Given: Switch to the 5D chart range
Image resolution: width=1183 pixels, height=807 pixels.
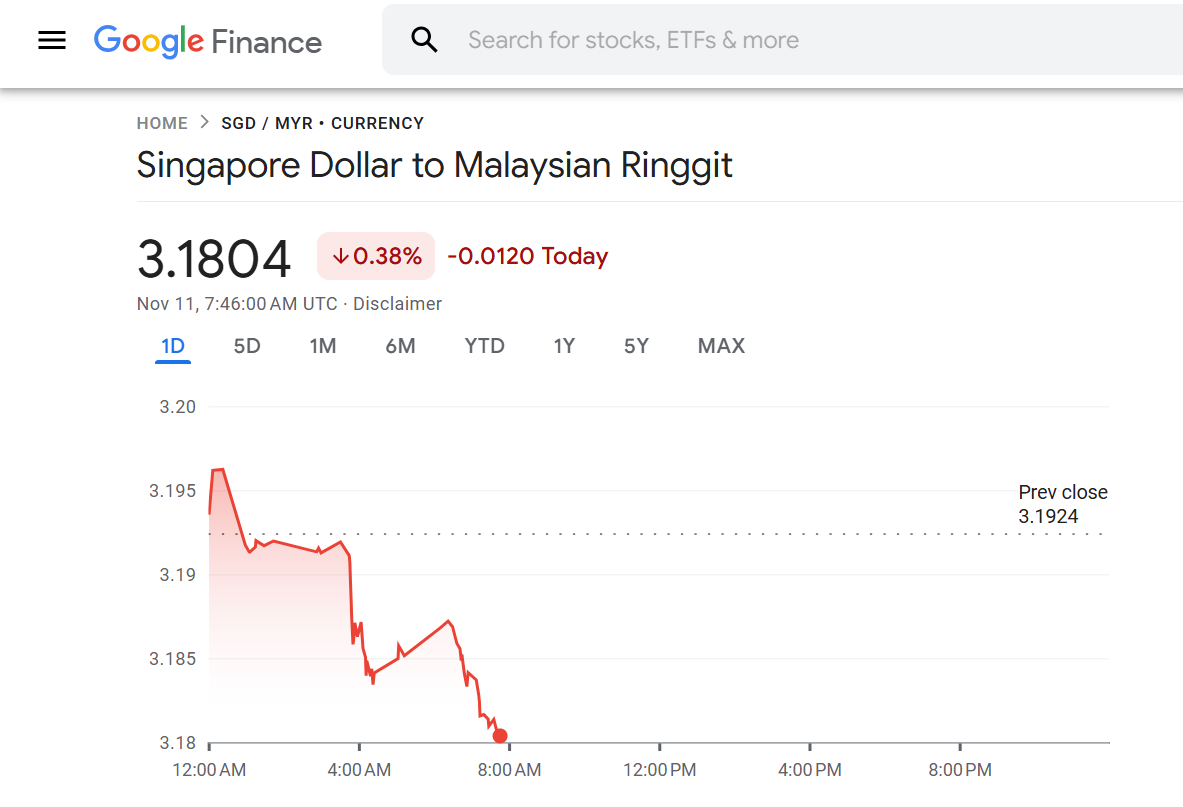Looking at the screenshot, I should coord(247,346).
